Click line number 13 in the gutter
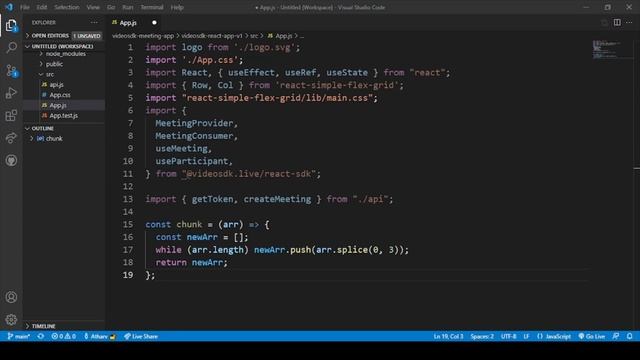 [128, 199]
